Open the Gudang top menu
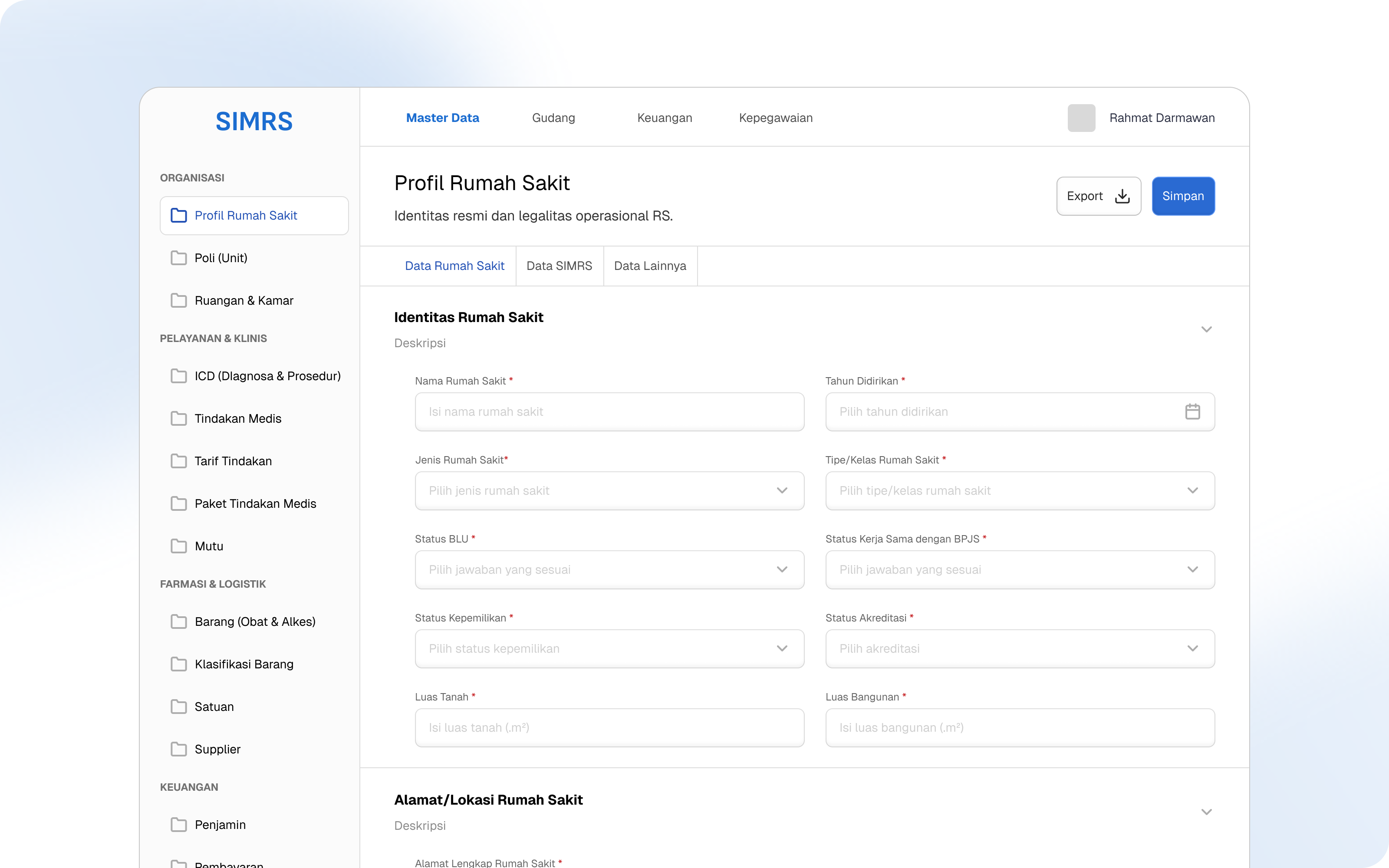Image resolution: width=1389 pixels, height=868 pixels. click(553, 118)
